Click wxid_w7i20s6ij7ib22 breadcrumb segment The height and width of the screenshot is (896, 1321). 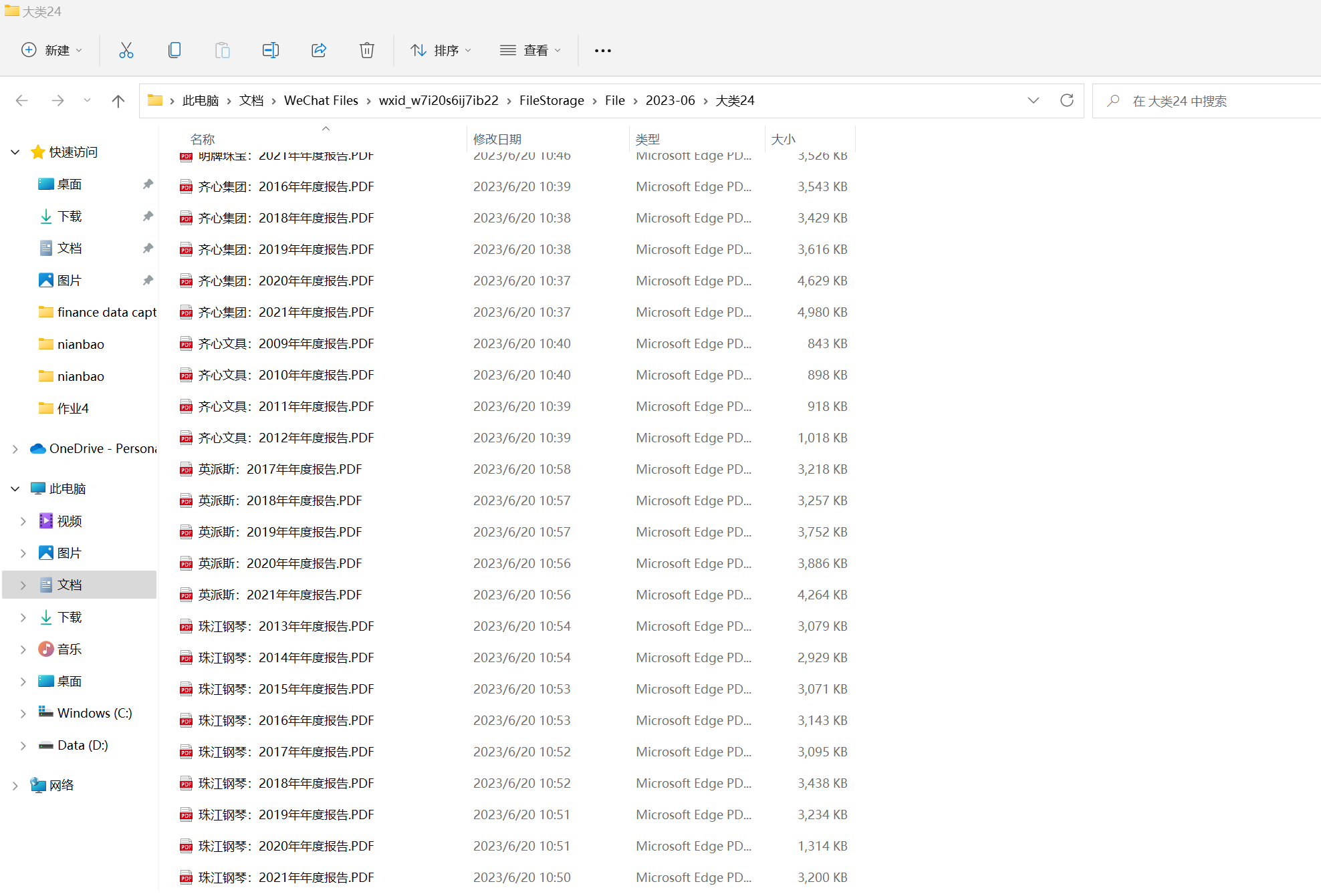439,100
